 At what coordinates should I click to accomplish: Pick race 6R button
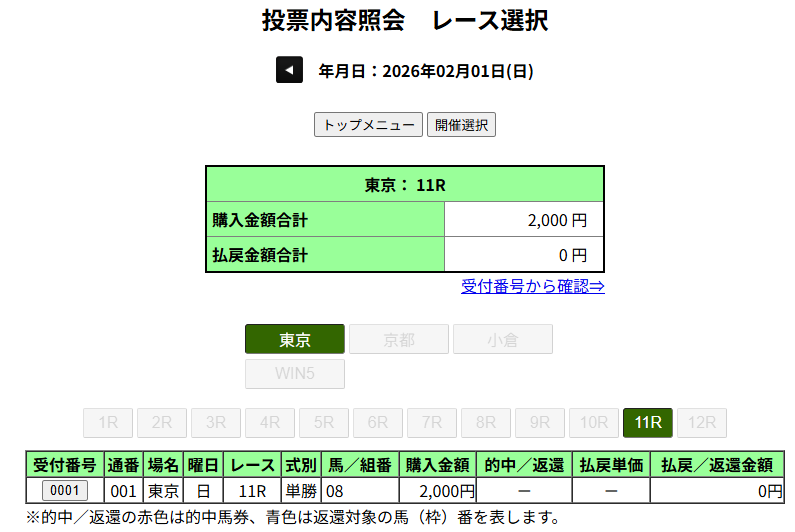[378, 423]
